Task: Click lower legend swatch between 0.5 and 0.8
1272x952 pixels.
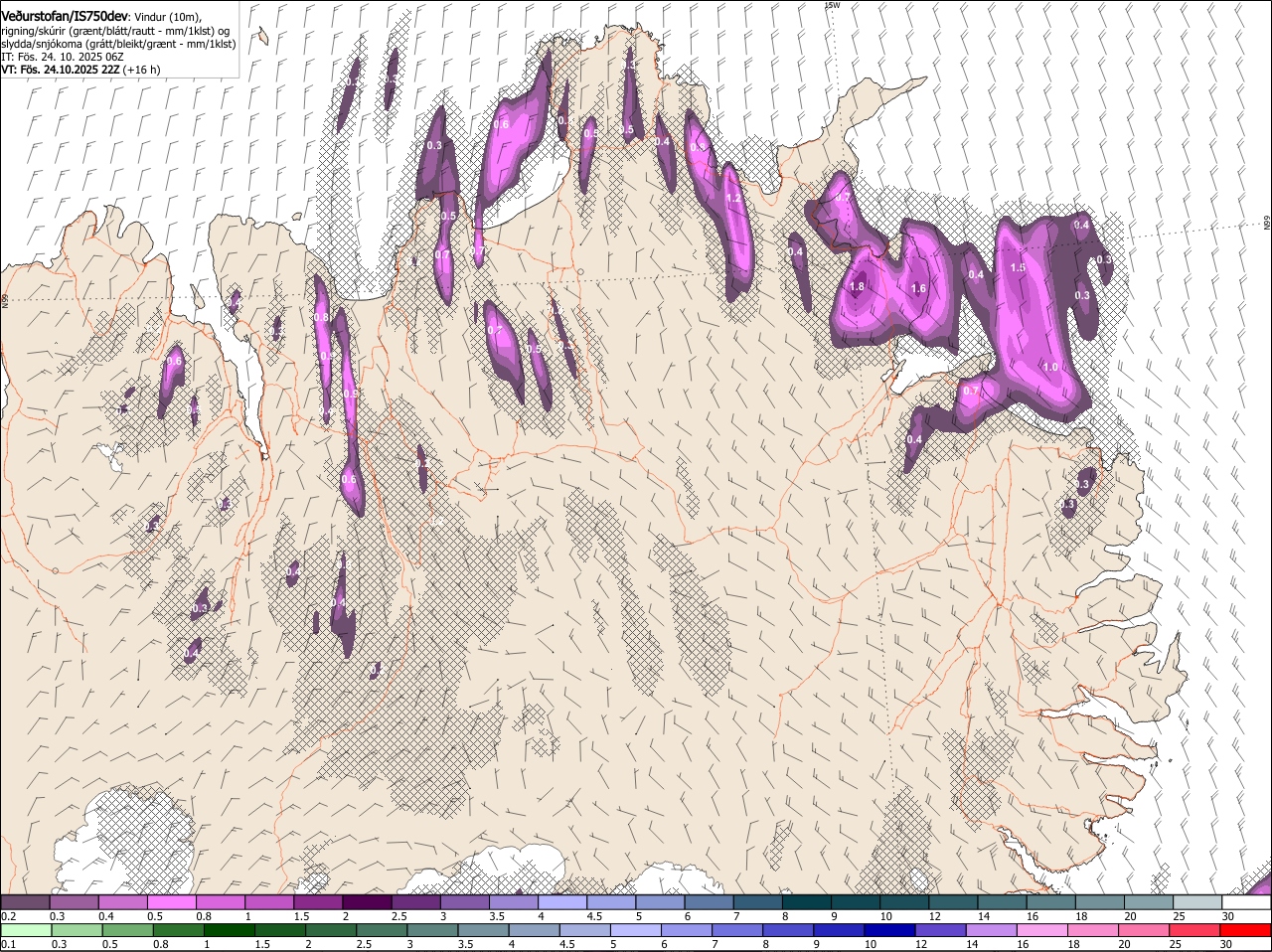Action: (127, 930)
